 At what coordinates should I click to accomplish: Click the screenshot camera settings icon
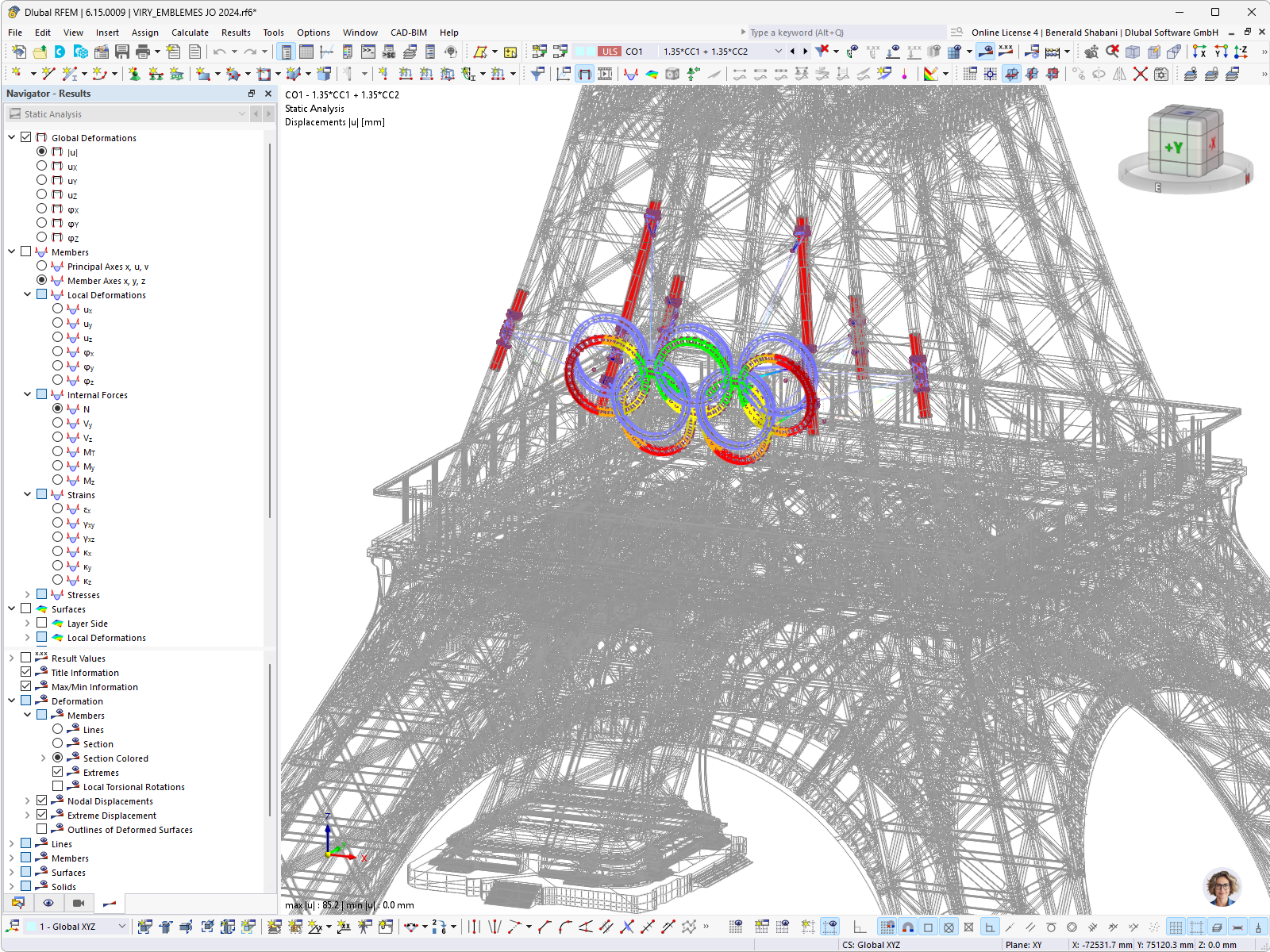click(1161, 74)
